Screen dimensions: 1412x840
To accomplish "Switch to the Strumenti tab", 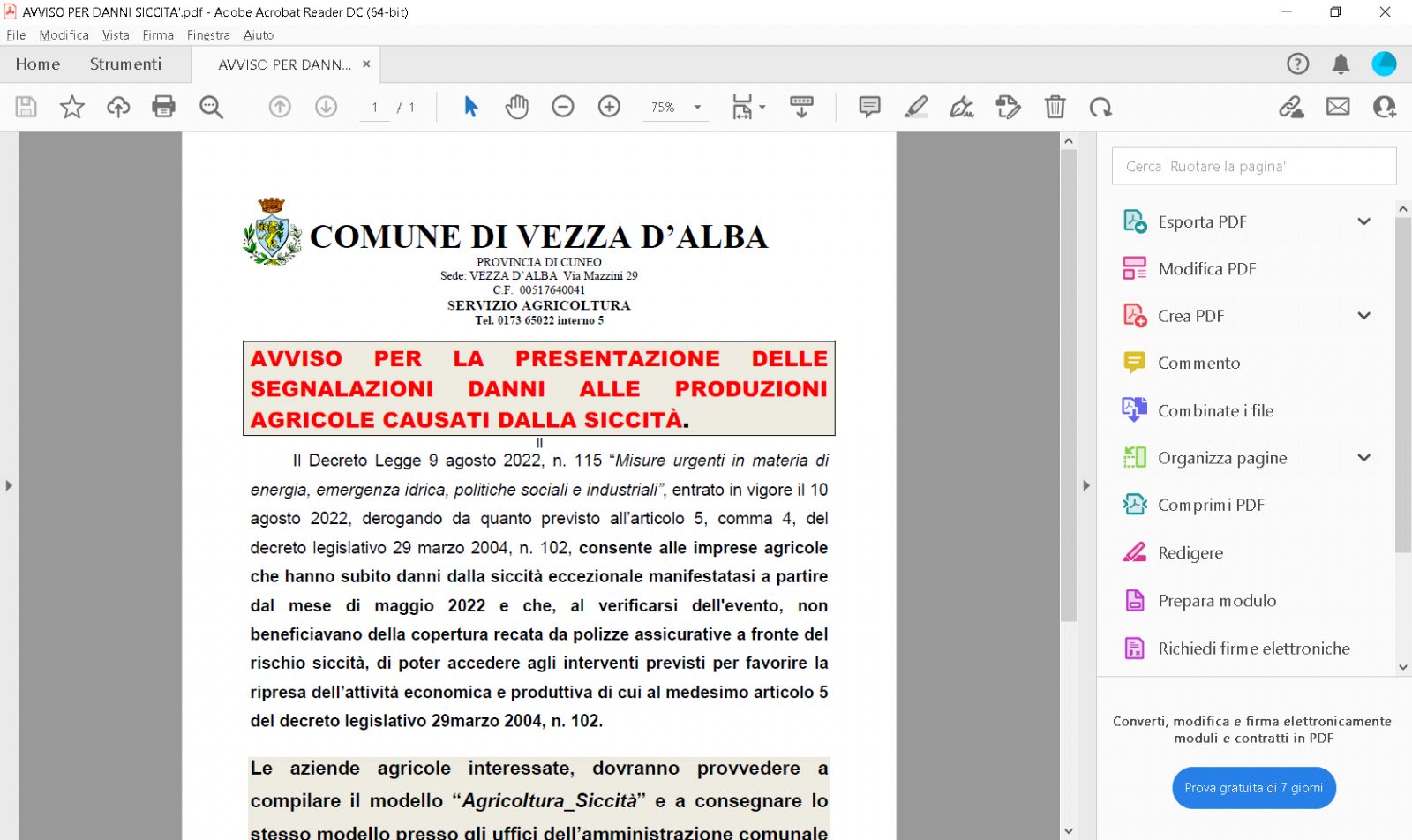I will tap(125, 64).
